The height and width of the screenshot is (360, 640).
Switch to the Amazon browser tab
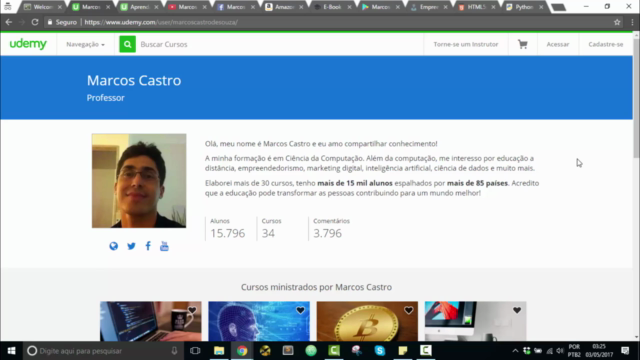(x=284, y=7)
